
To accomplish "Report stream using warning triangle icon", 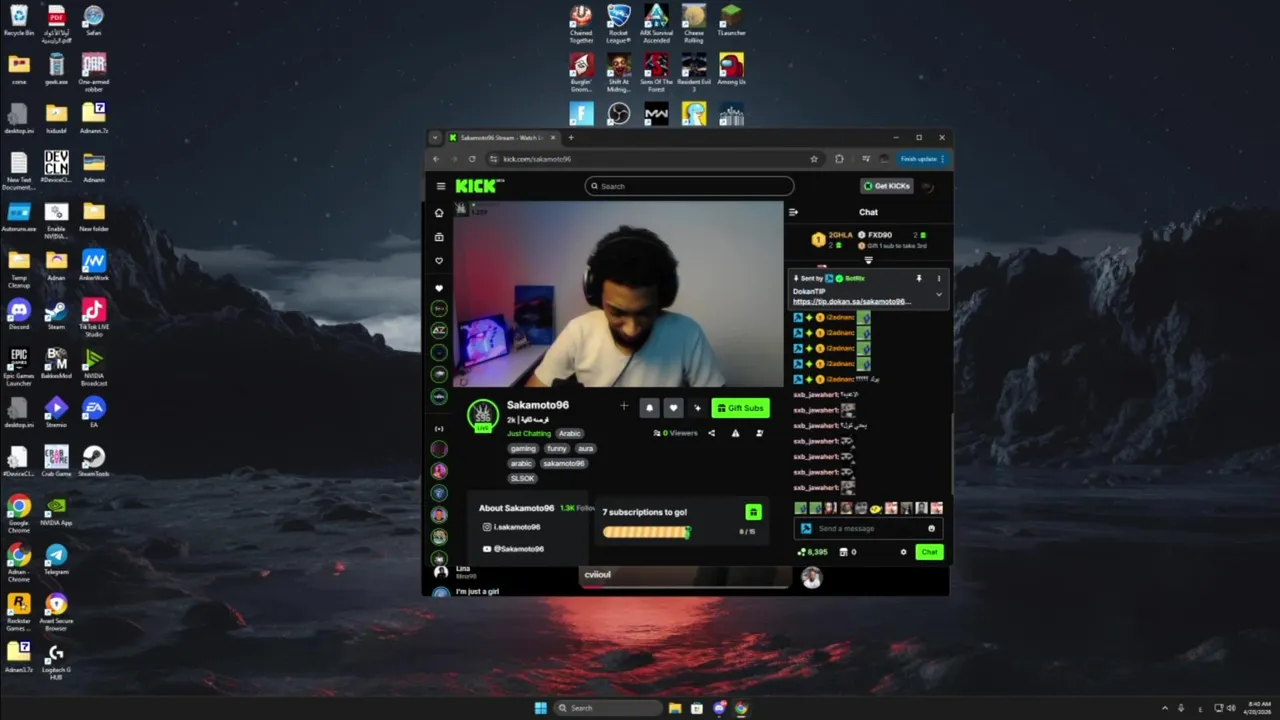I will coord(735,433).
